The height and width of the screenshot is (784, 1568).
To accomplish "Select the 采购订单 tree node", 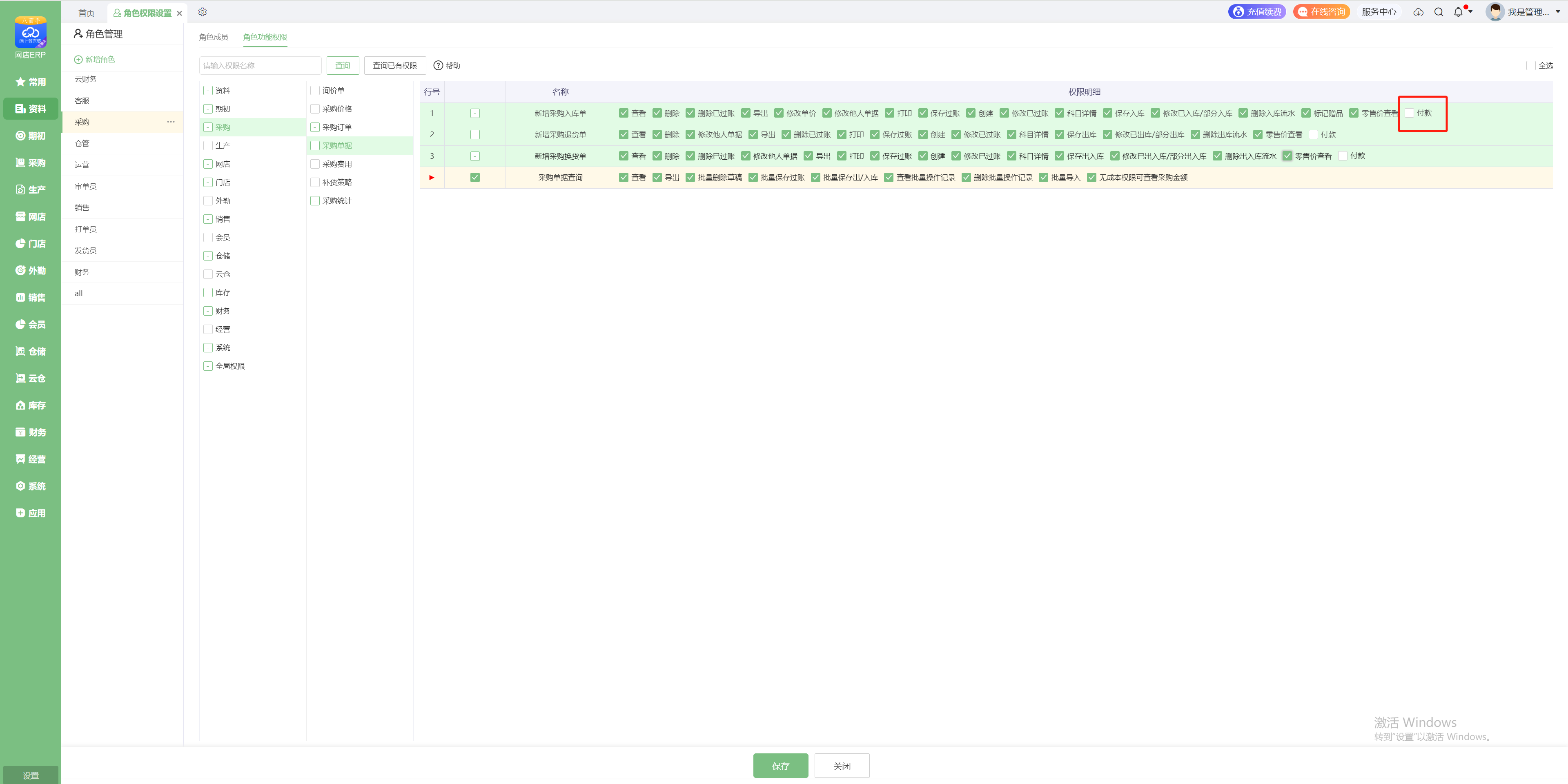I will click(337, 127).
